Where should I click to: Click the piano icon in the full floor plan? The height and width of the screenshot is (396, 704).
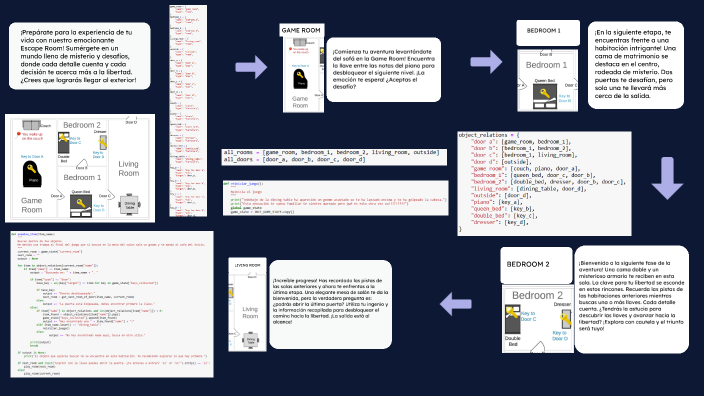point(32,174)
